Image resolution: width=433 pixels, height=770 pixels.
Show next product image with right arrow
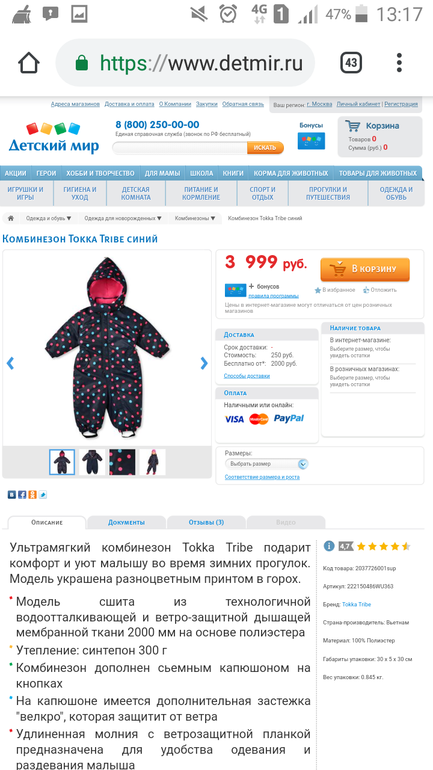point(204,363)
